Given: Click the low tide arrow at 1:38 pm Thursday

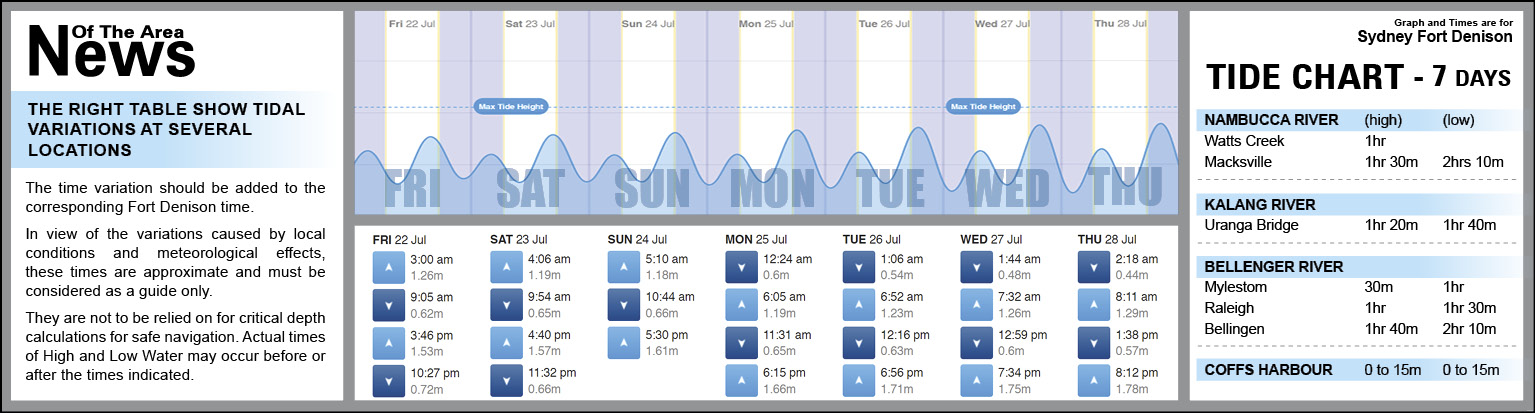Looking at the screenshot, I should 1094,343.
